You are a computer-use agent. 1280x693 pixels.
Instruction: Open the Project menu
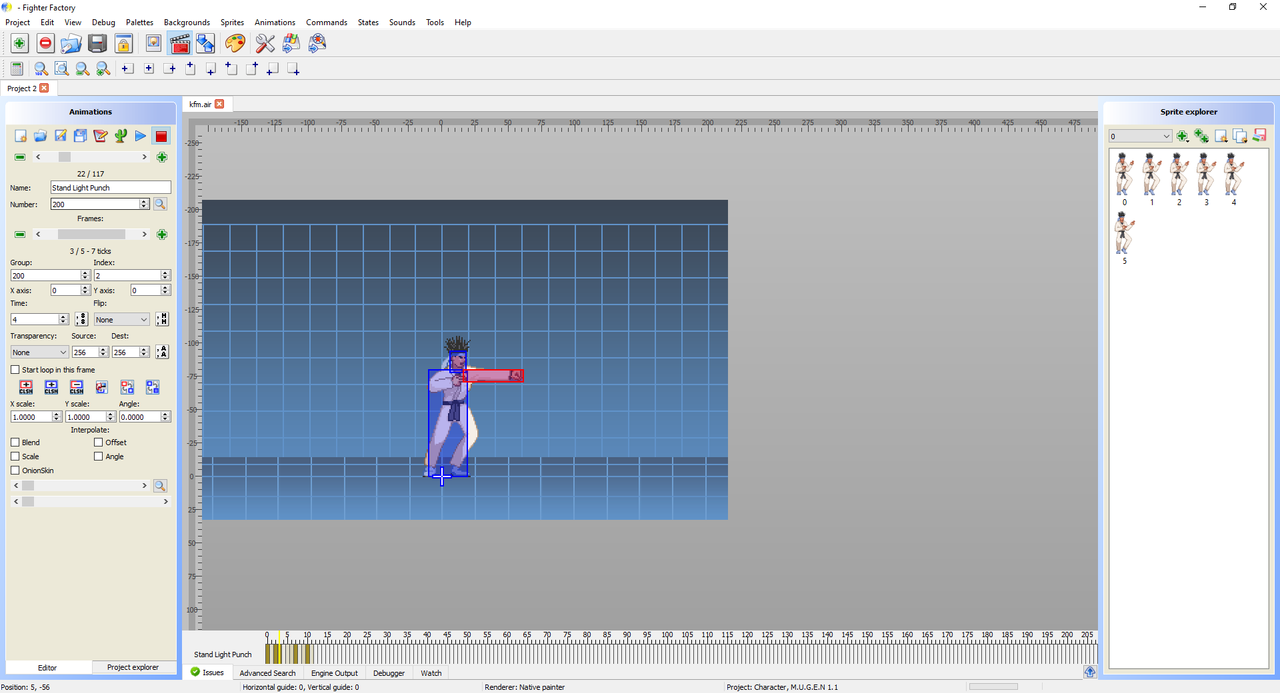click(x=18, y=22)
